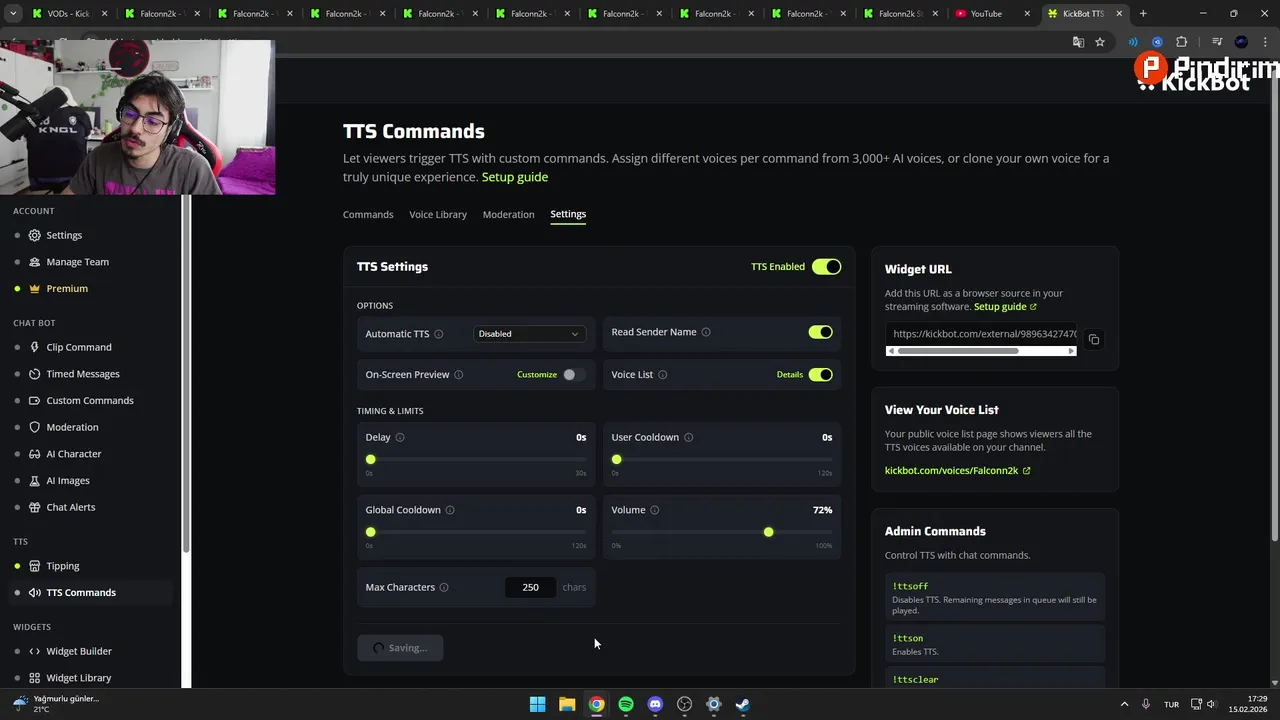The height and width of the screenshot is (720, 1280).
Task: Click info icon next to User Cooldown
Action: (688, 437)
